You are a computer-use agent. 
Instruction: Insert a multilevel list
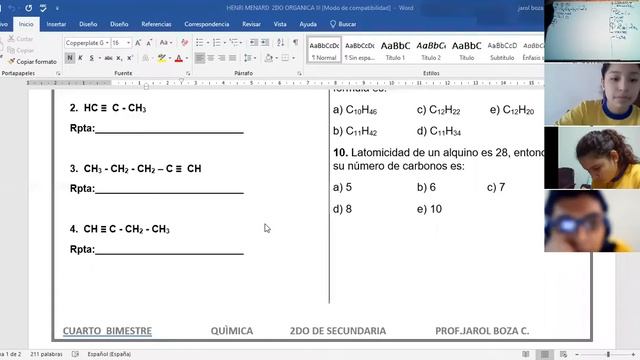233,43
